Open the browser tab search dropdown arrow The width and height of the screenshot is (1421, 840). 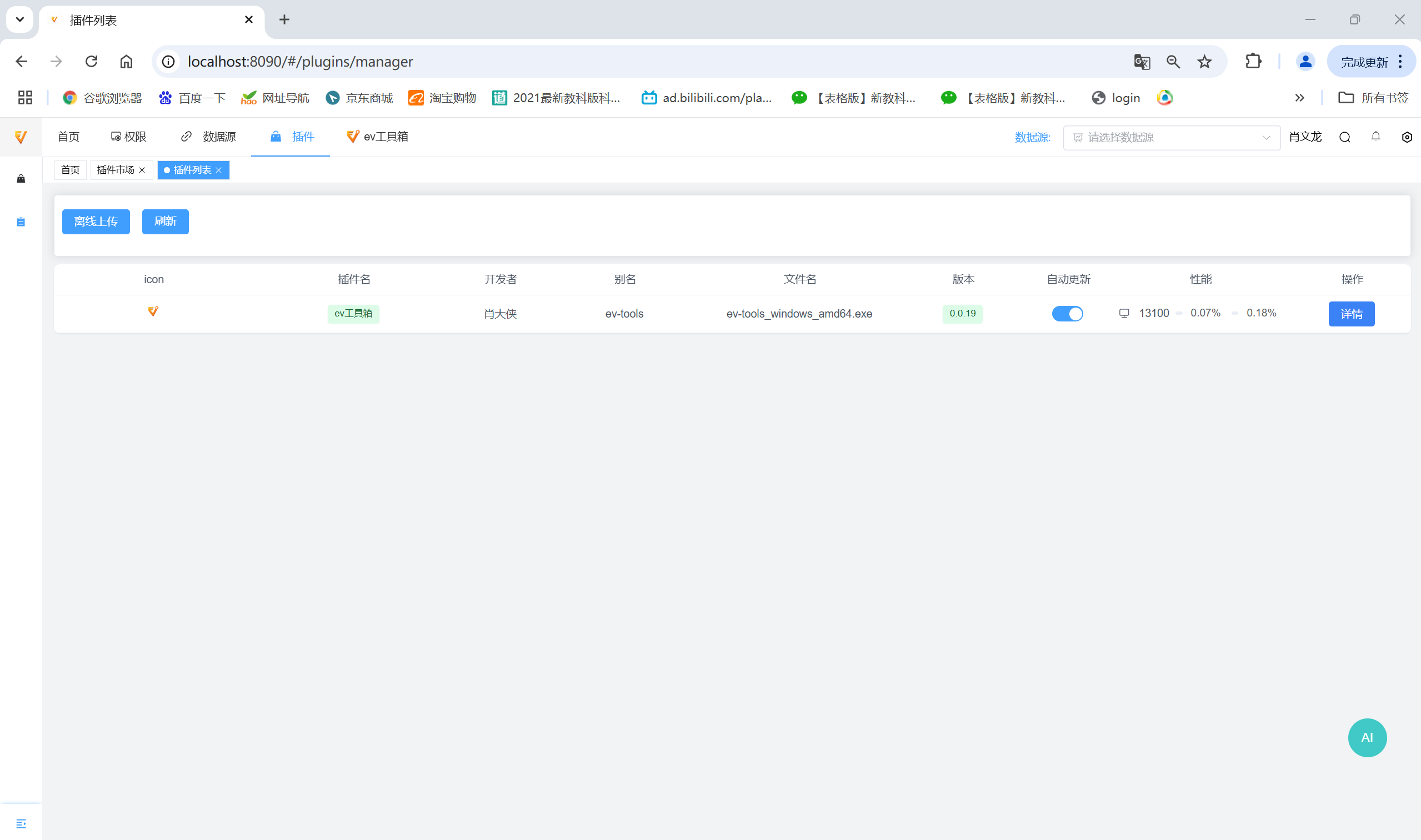pyautogui.click(x=20, y=20)
